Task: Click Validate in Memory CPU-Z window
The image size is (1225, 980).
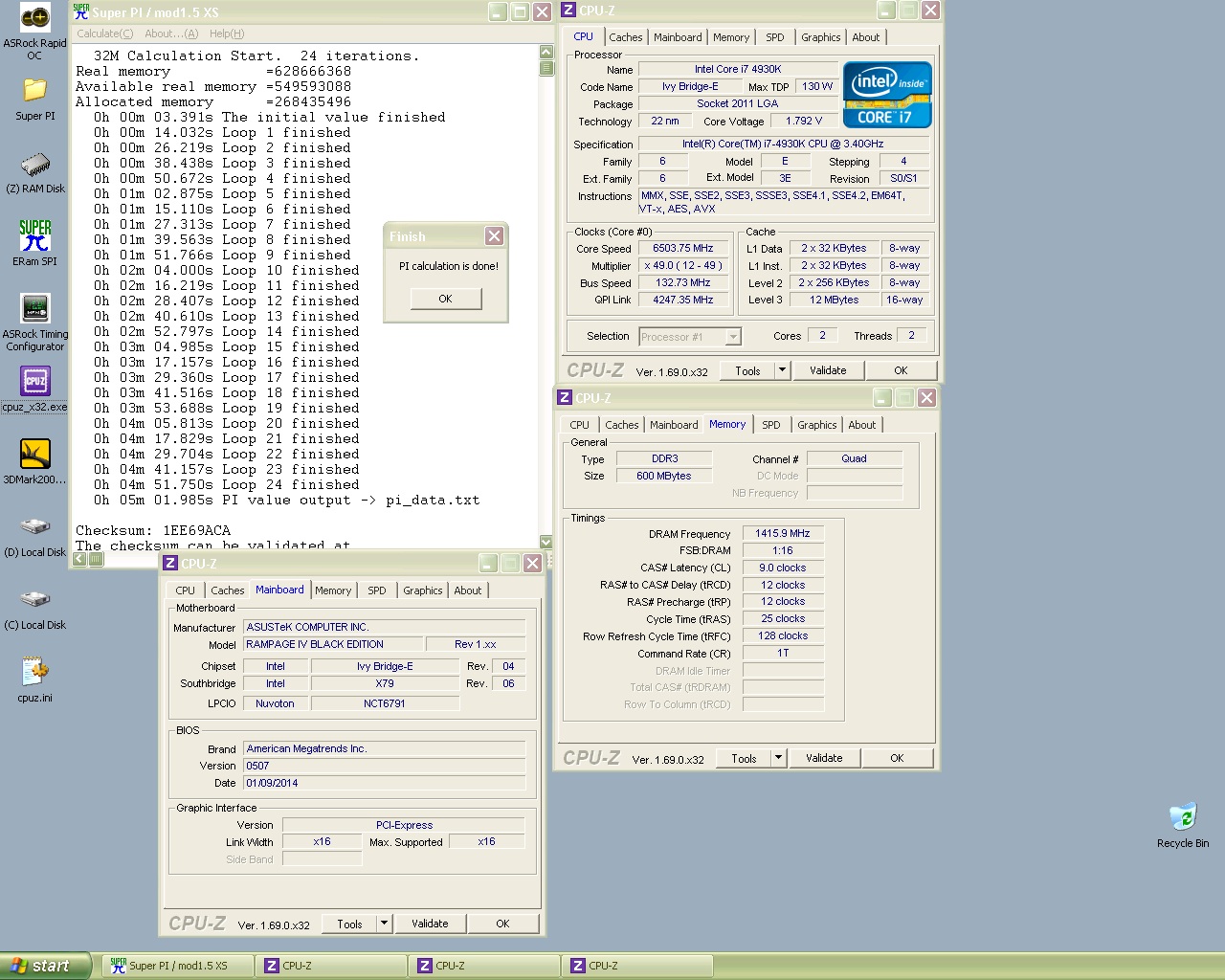Action: 824,758
